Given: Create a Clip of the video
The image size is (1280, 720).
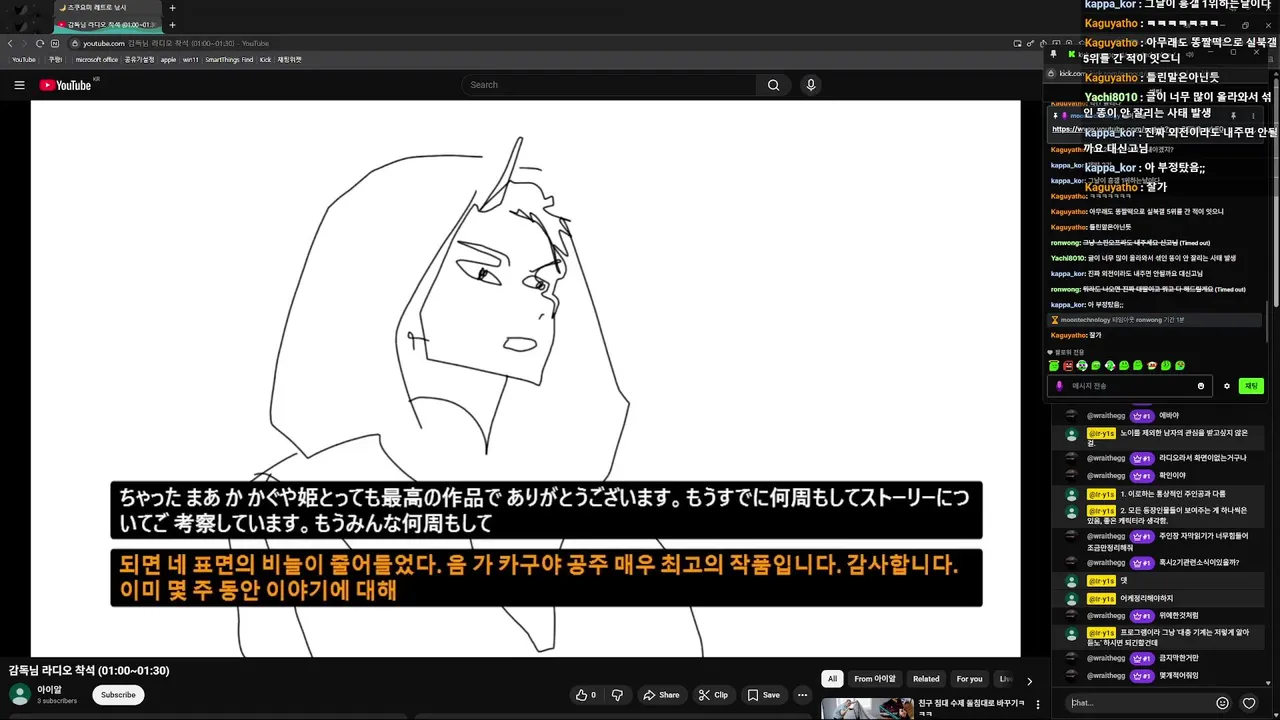Looking at the screenshot, I should click(713, 695).
